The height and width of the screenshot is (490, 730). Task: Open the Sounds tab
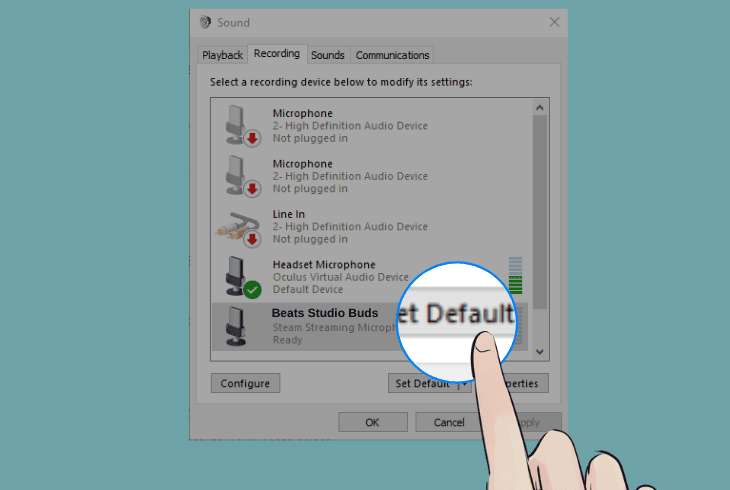click(x=328, y=55)
